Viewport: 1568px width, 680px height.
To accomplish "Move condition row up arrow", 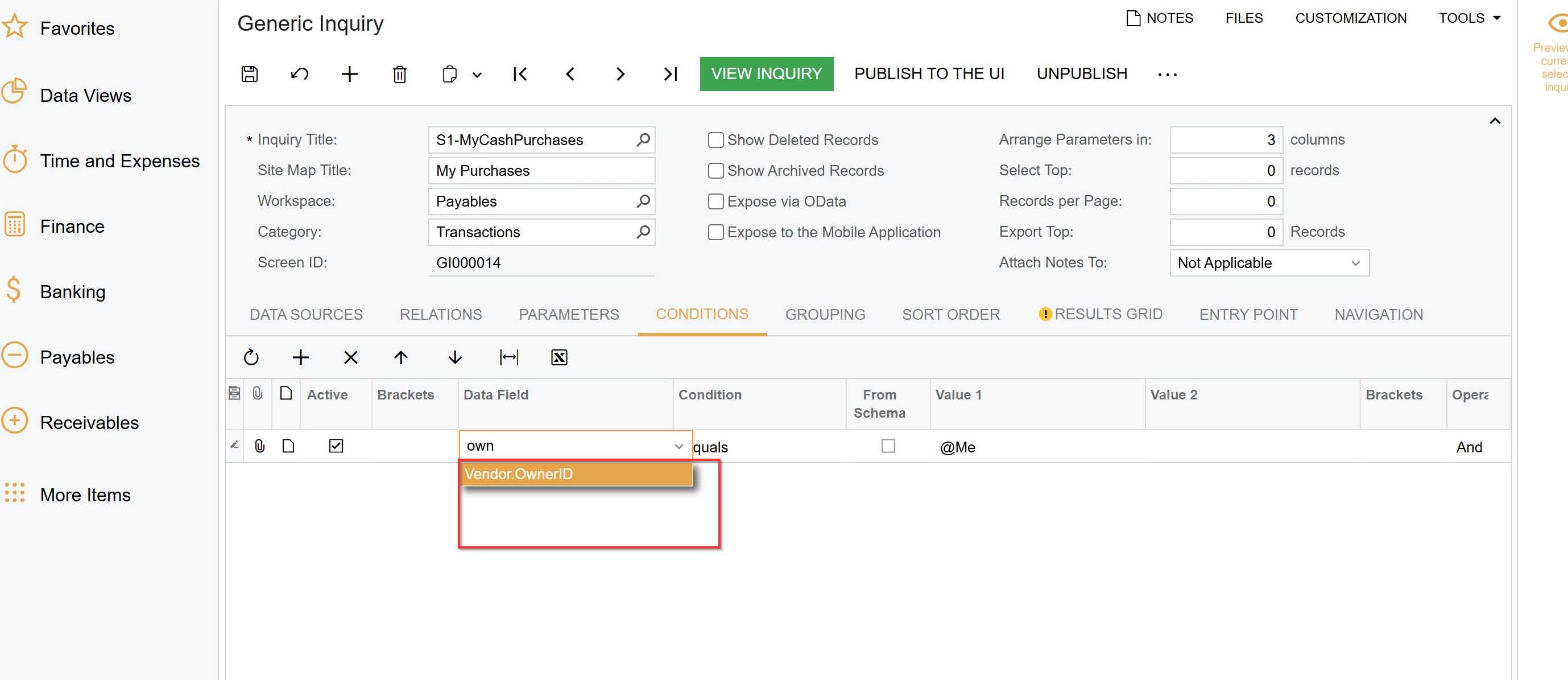I will point(400,357).
